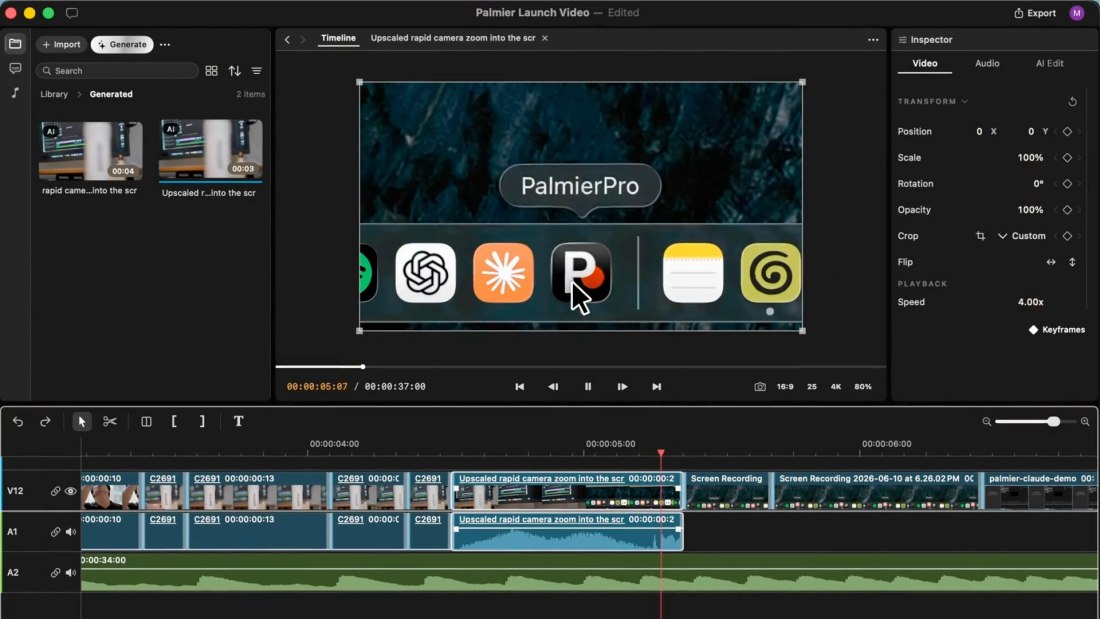Select the Upscaled rapid camera zoom tab
1100x619 pixels.
[x=452, y=38]
